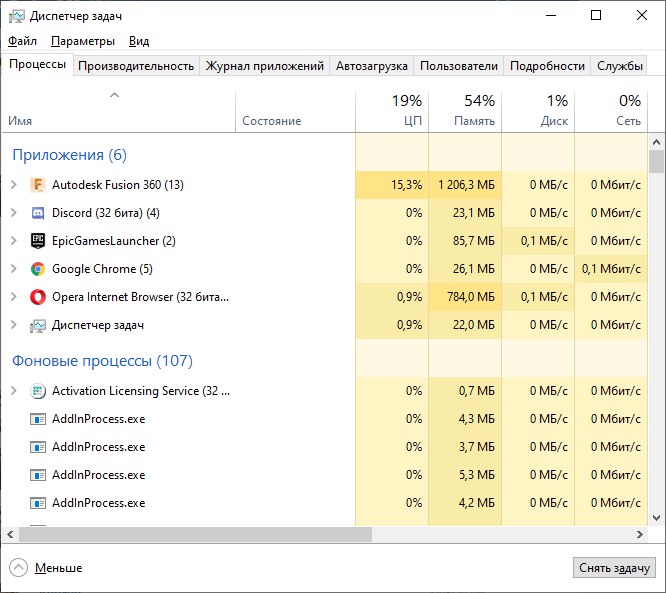Click the horizontal scrollbar left arrow

tap(10, 534)
